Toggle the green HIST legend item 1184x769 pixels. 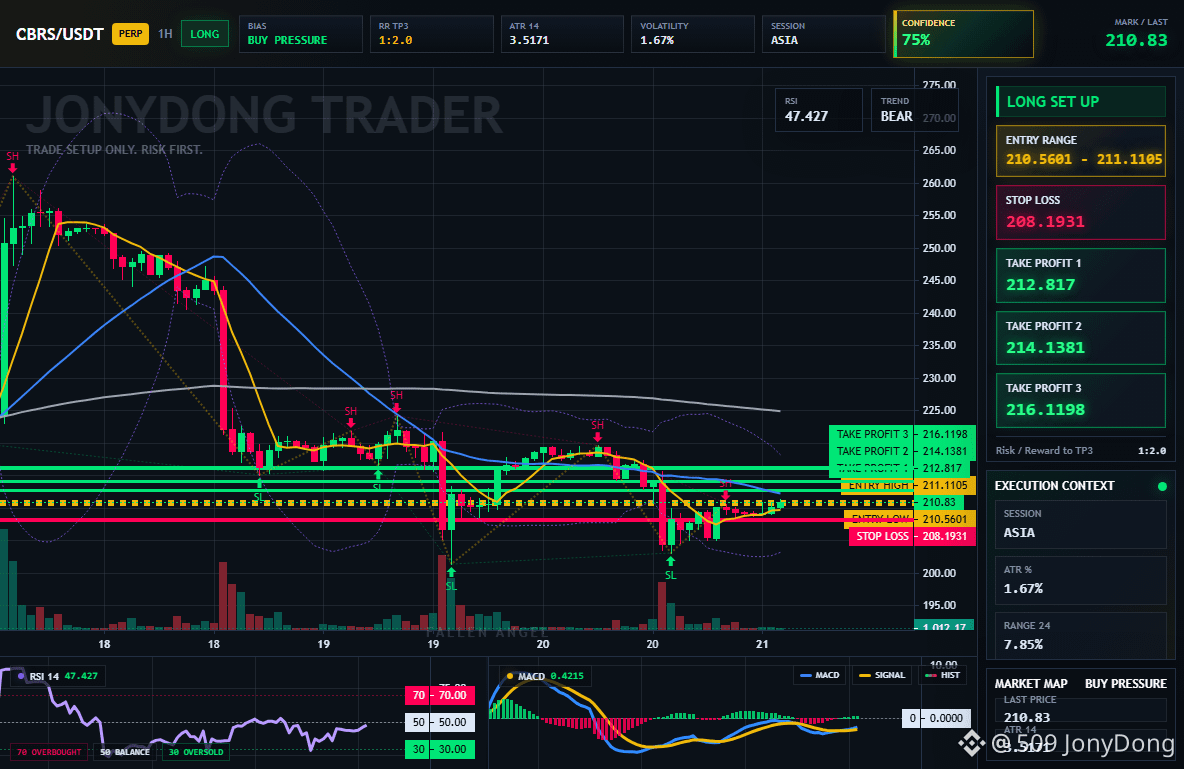point(942,675)
